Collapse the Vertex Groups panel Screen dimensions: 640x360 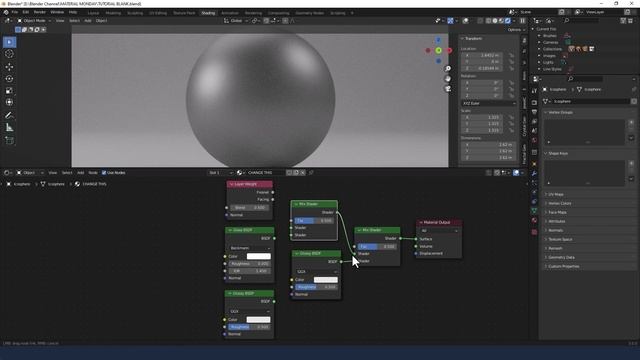click(x=560, y=112)
